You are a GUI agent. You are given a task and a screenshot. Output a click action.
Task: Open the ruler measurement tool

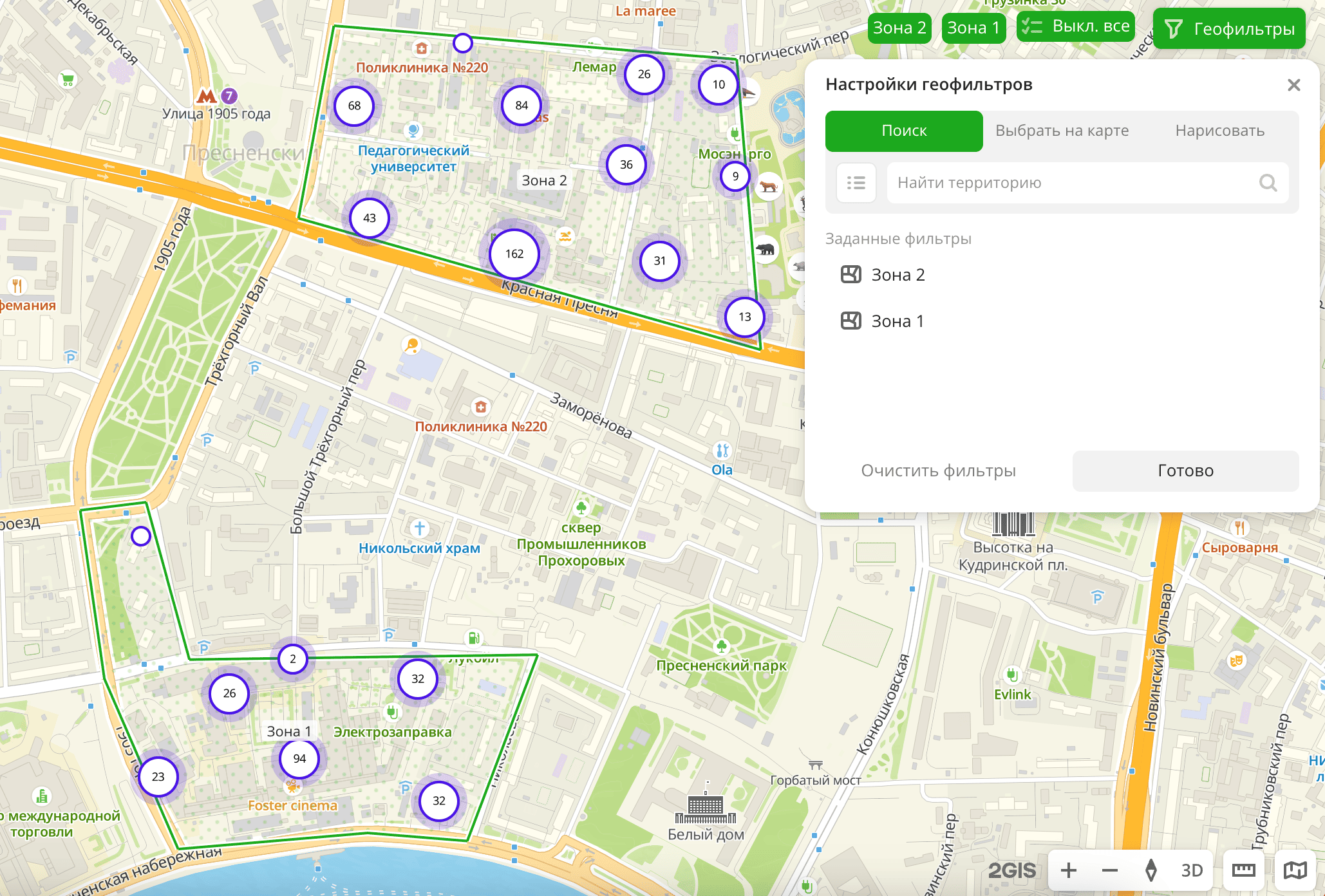(1243, 870)
